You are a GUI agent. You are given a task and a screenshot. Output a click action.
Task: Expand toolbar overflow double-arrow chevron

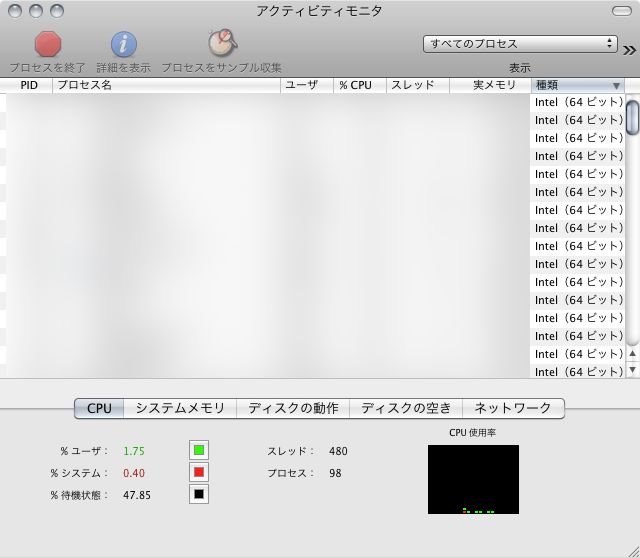[x=629, y=50]
